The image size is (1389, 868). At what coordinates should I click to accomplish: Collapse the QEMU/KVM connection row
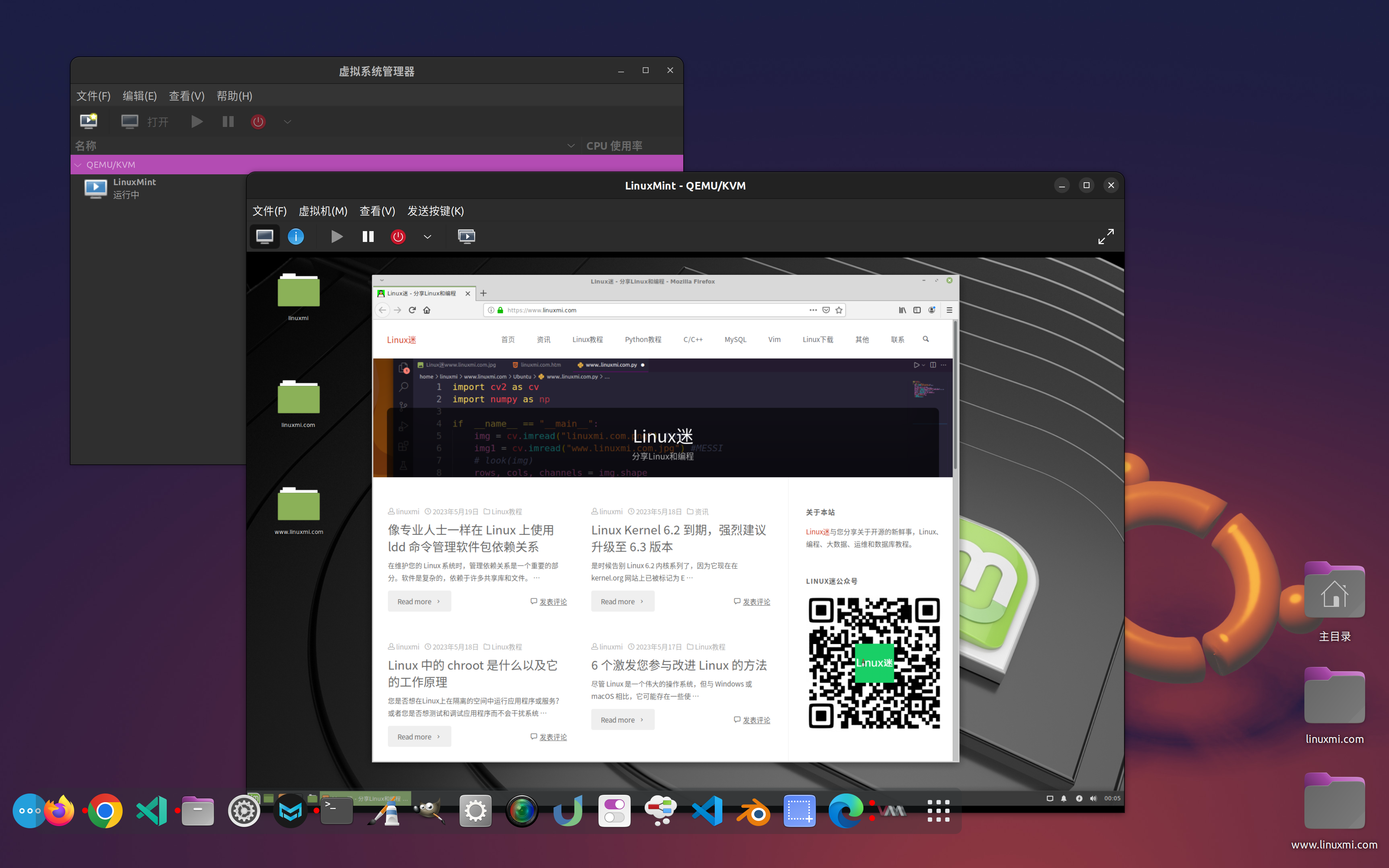click(78, 165)
